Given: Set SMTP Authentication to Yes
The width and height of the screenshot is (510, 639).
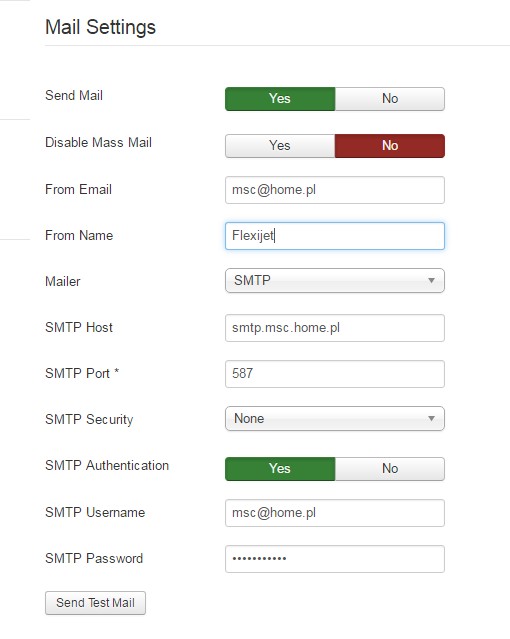Looking at the screenshot, I should pos(280,469).
